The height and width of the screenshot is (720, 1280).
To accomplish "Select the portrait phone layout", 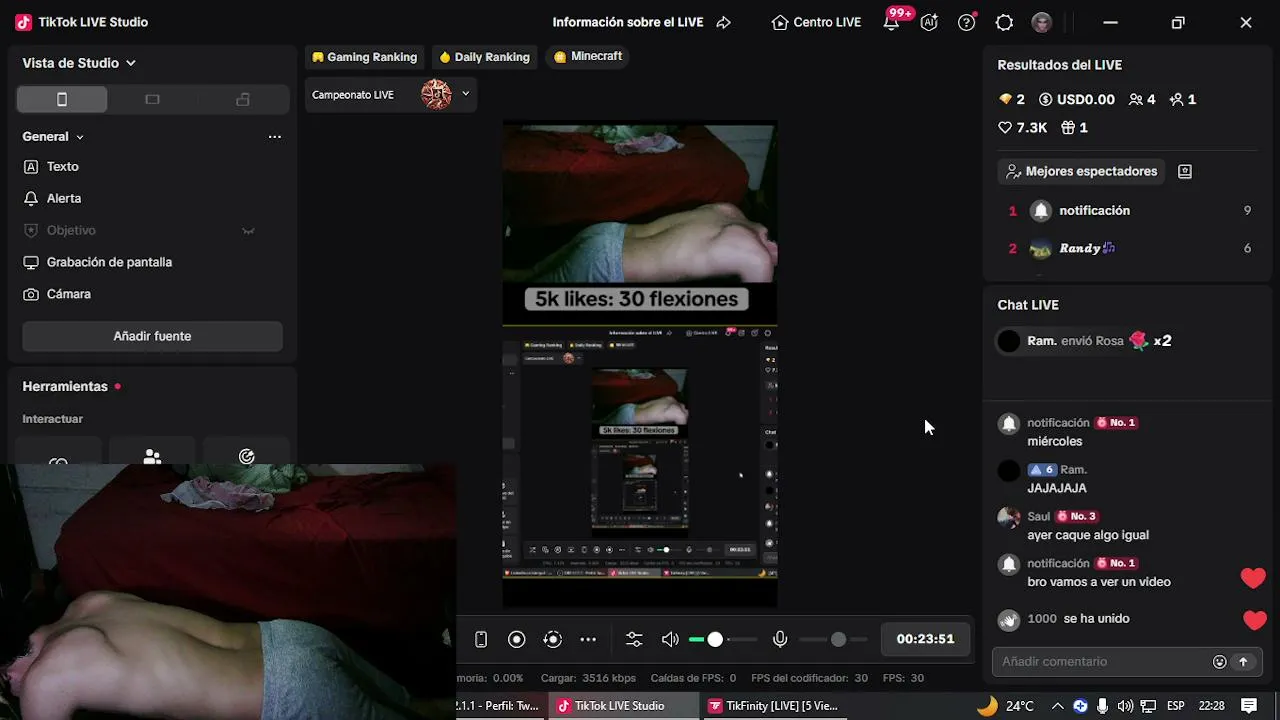I will pyautogui.click(x=62, y=99).
